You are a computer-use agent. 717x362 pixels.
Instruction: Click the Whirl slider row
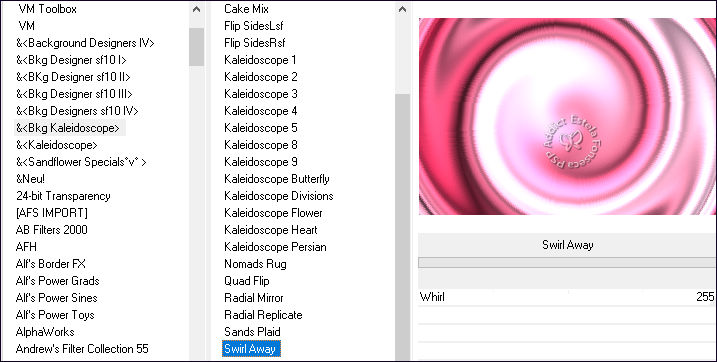(567, 297)
